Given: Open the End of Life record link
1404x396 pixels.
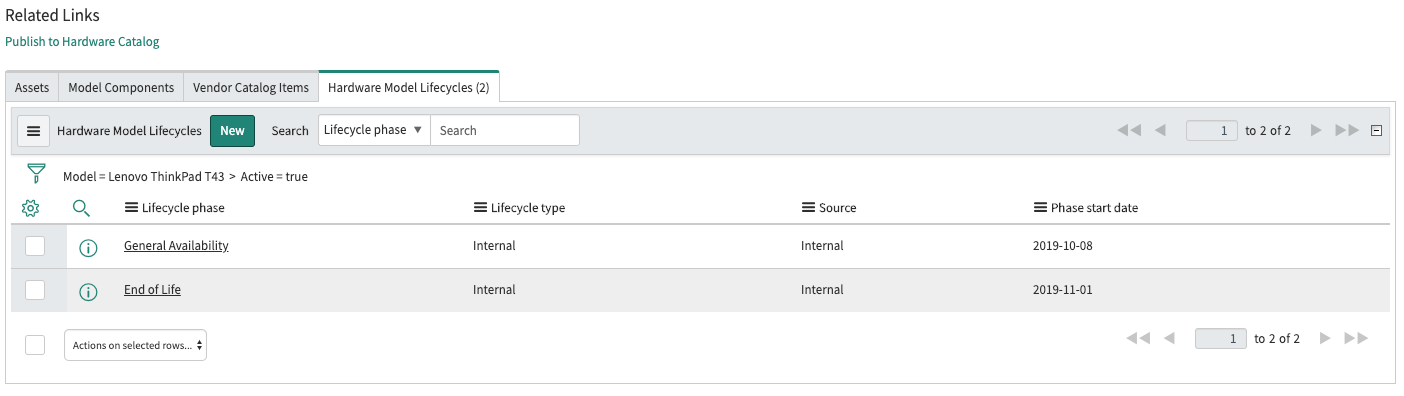Looking at the screenshot, I should tap(152, 290).
